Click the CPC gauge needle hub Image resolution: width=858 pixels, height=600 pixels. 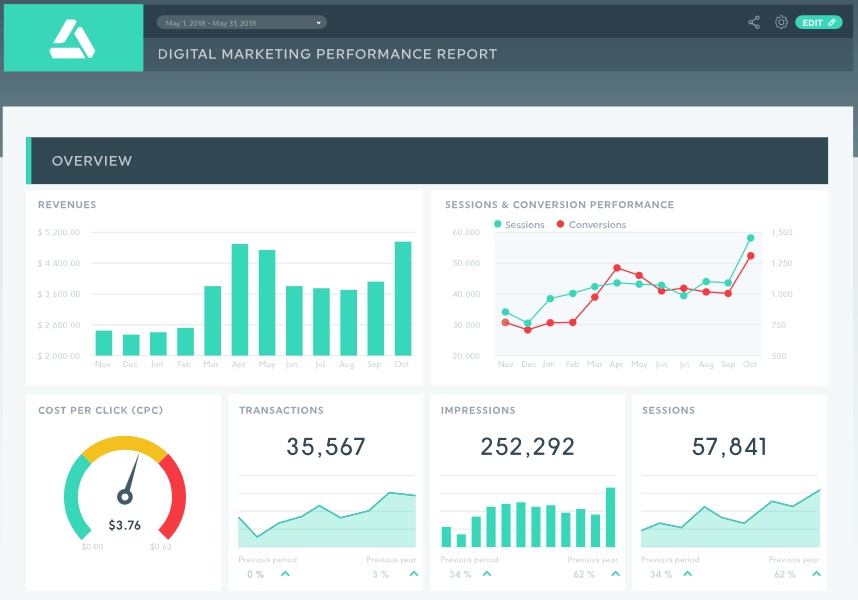(125, 497)
